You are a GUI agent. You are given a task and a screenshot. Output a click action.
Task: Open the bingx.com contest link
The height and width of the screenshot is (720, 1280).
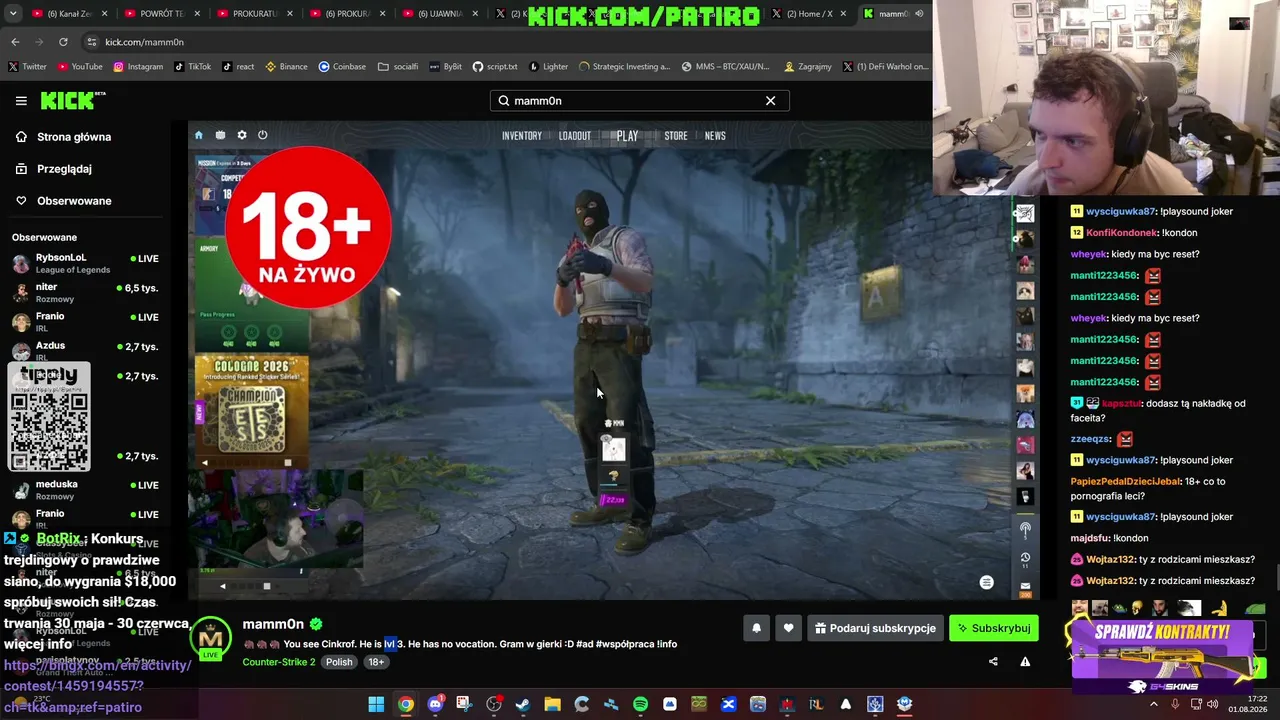click(x=97, y=686)
